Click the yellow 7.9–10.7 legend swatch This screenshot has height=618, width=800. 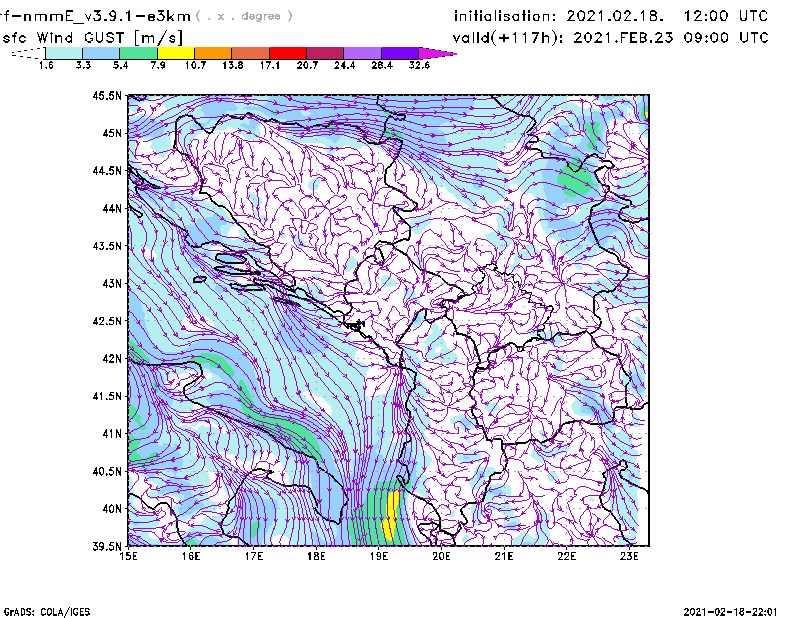tap(176, 53)
